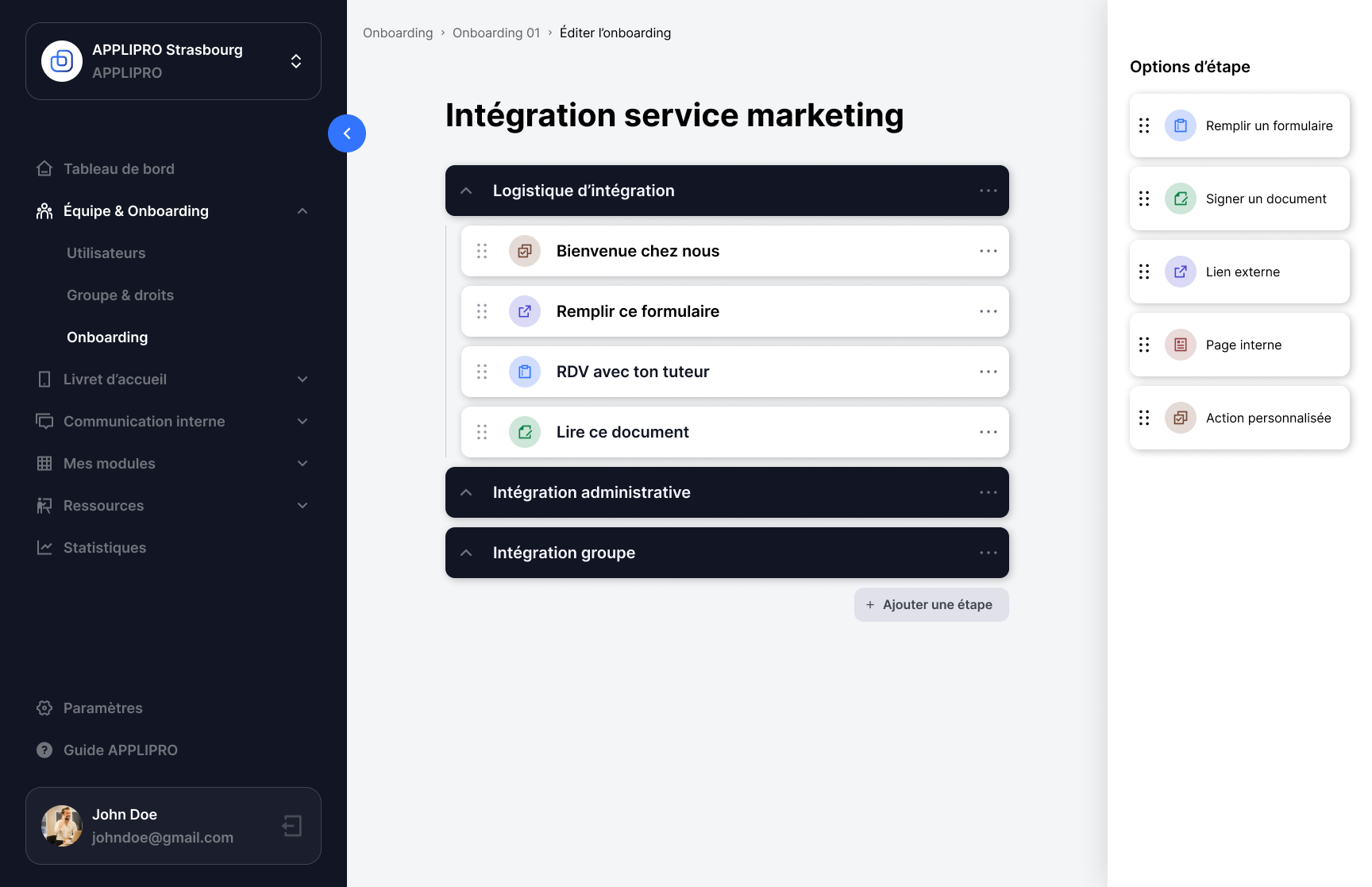Viewport: 1372px width, 887px height.
Task: Expand Communication interne submenu
Action: 303,422
